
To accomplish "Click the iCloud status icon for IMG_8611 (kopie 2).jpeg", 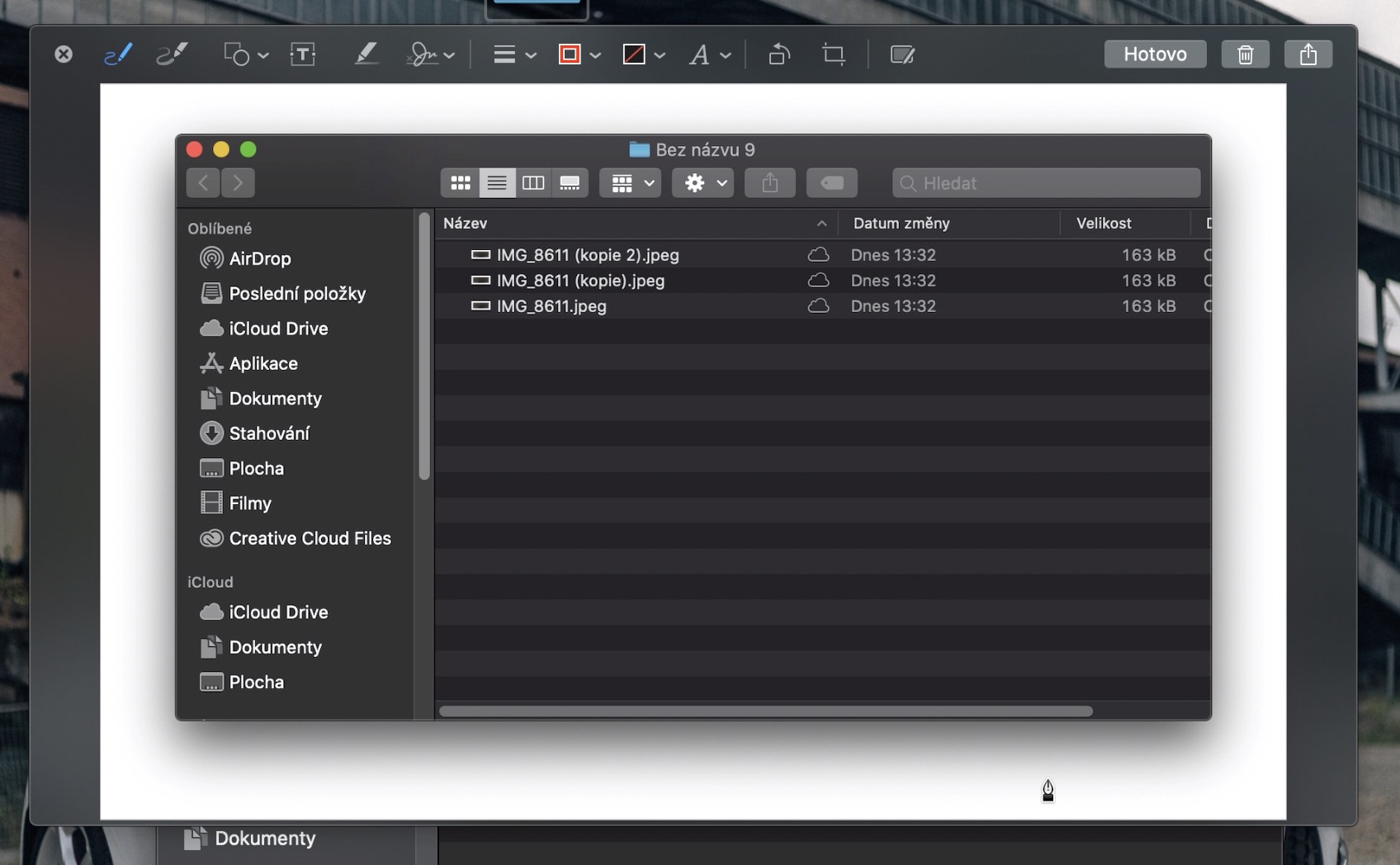I will [x=818, y=255].
